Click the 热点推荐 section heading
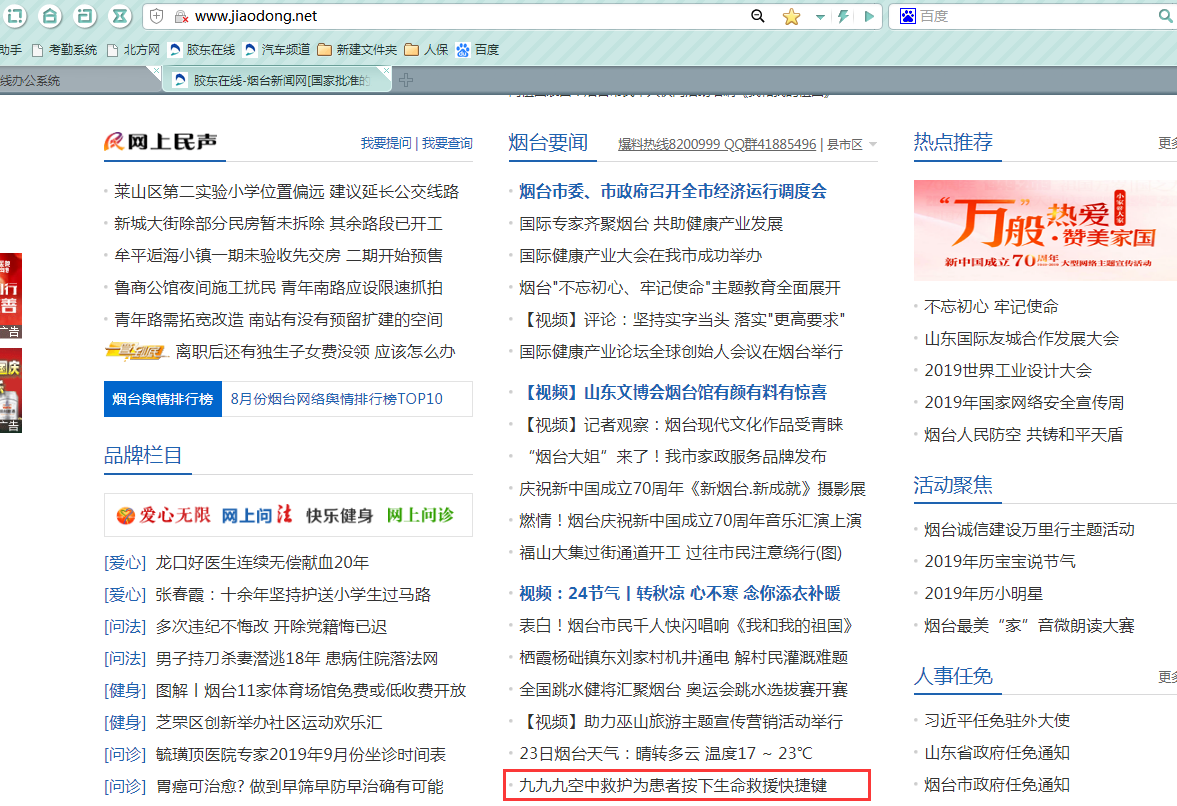 tap(953, 141)
